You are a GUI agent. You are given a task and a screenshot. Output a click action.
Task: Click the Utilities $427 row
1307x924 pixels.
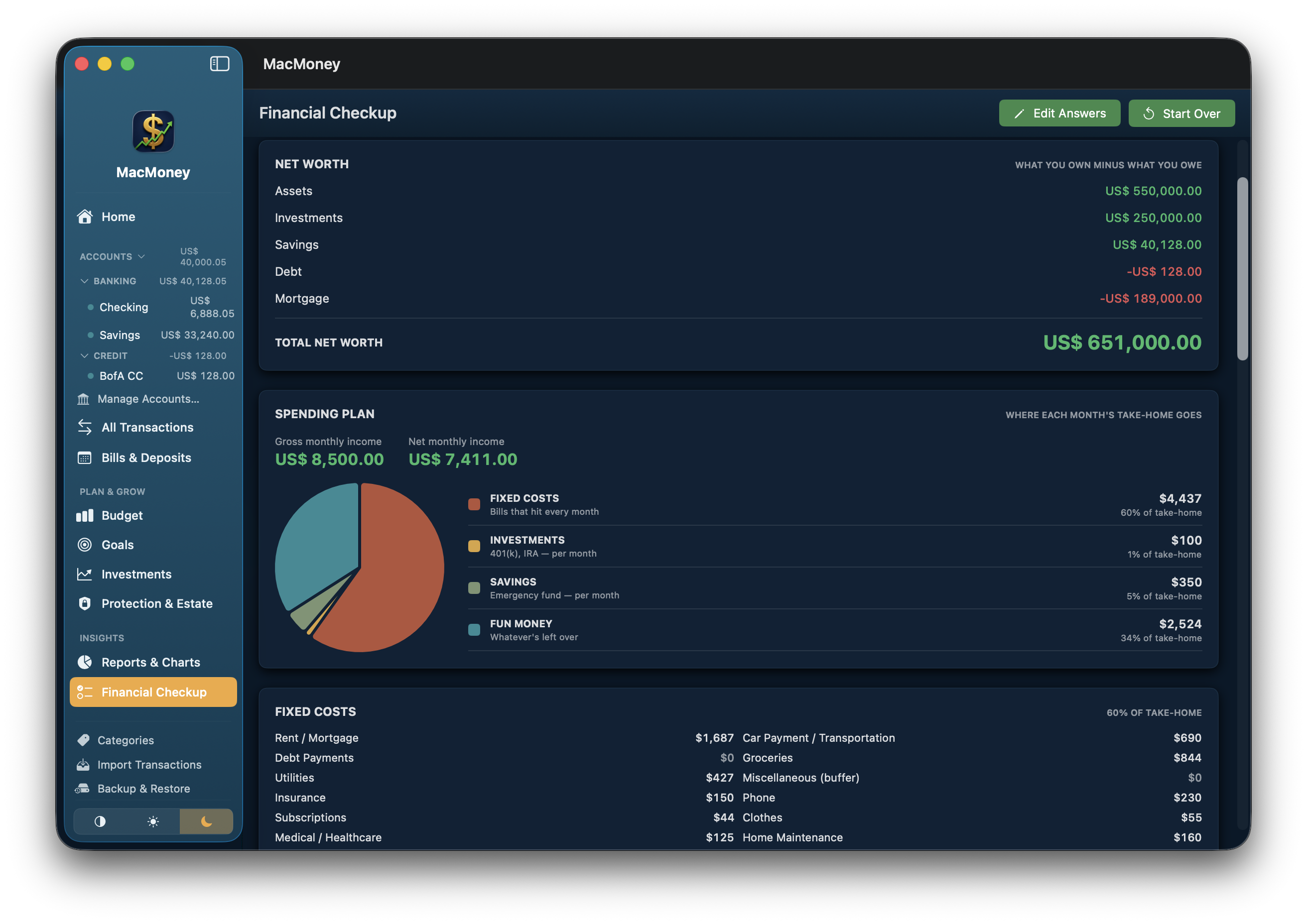coord(504,777)
